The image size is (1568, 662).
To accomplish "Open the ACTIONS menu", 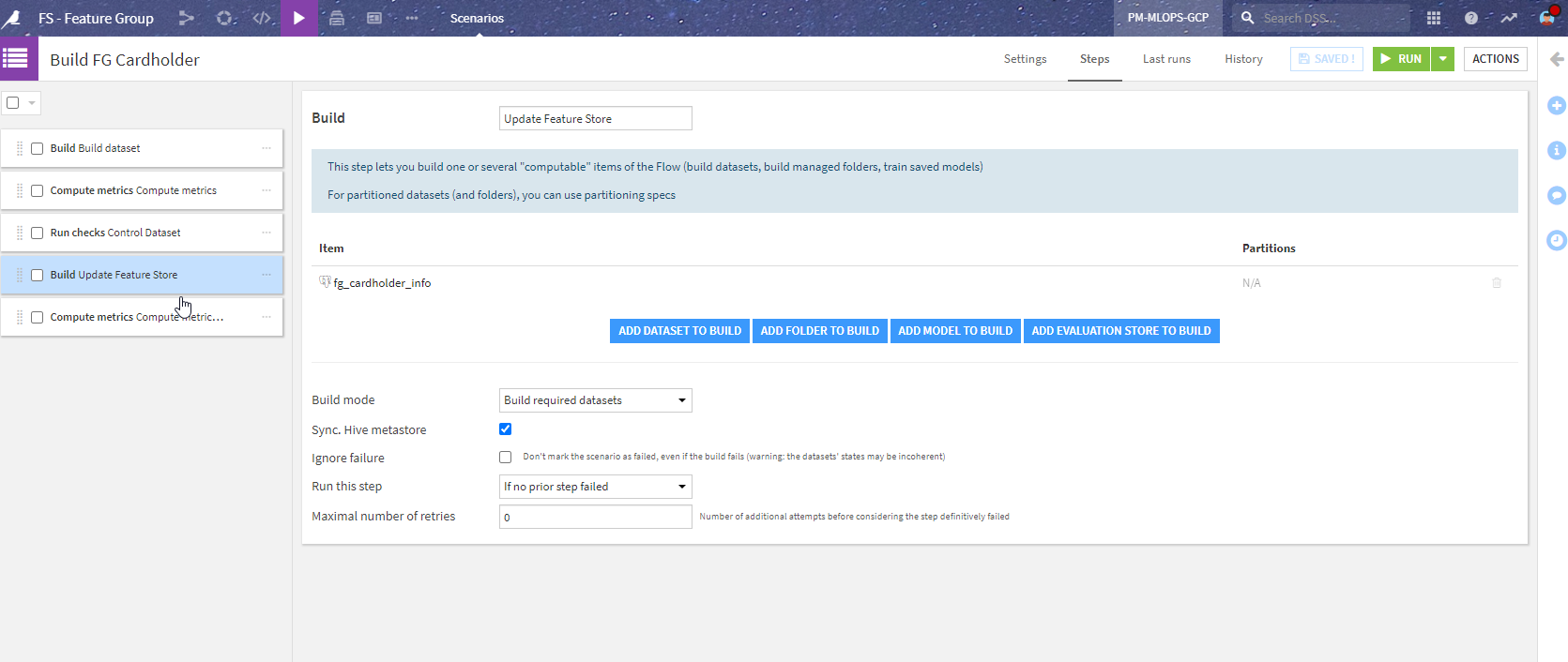I will [1496, 59].
